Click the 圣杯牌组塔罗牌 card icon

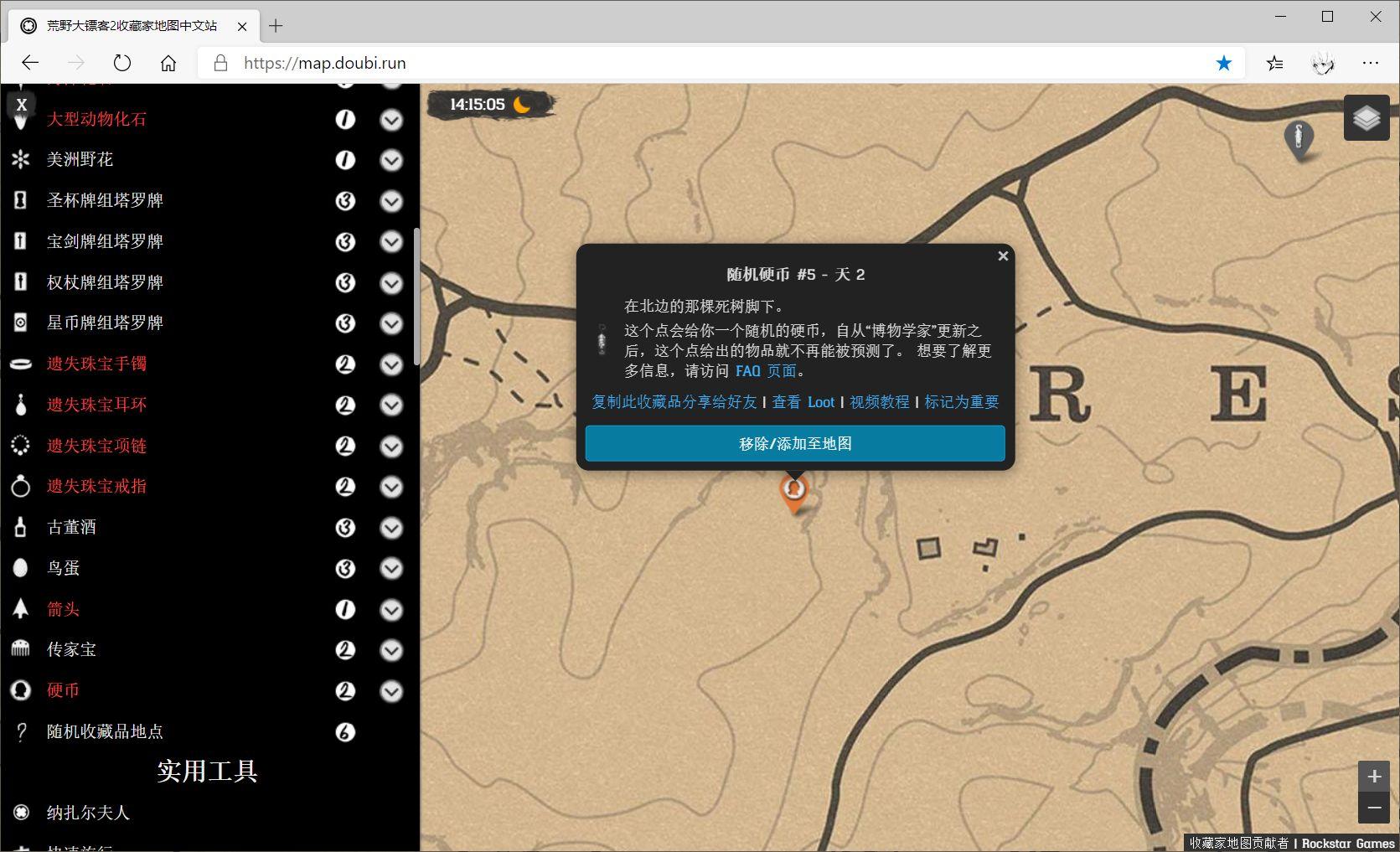click(21, 200)
